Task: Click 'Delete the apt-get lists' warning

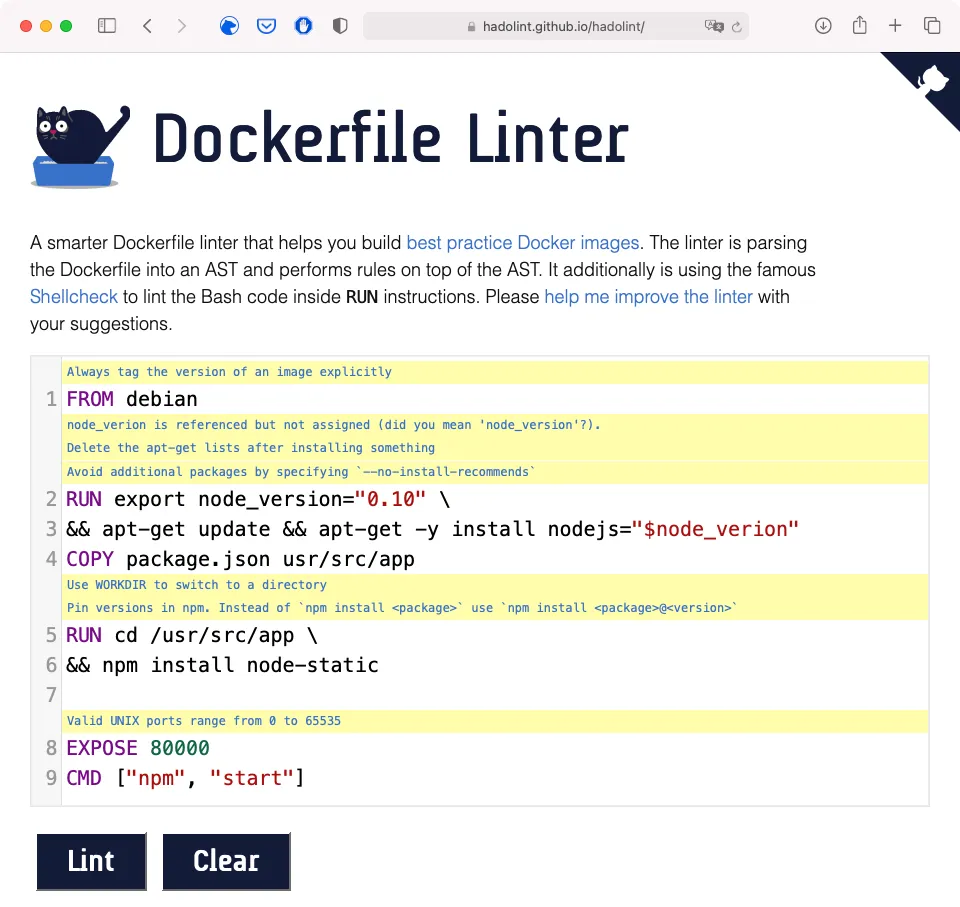Action: pos(495,448)
